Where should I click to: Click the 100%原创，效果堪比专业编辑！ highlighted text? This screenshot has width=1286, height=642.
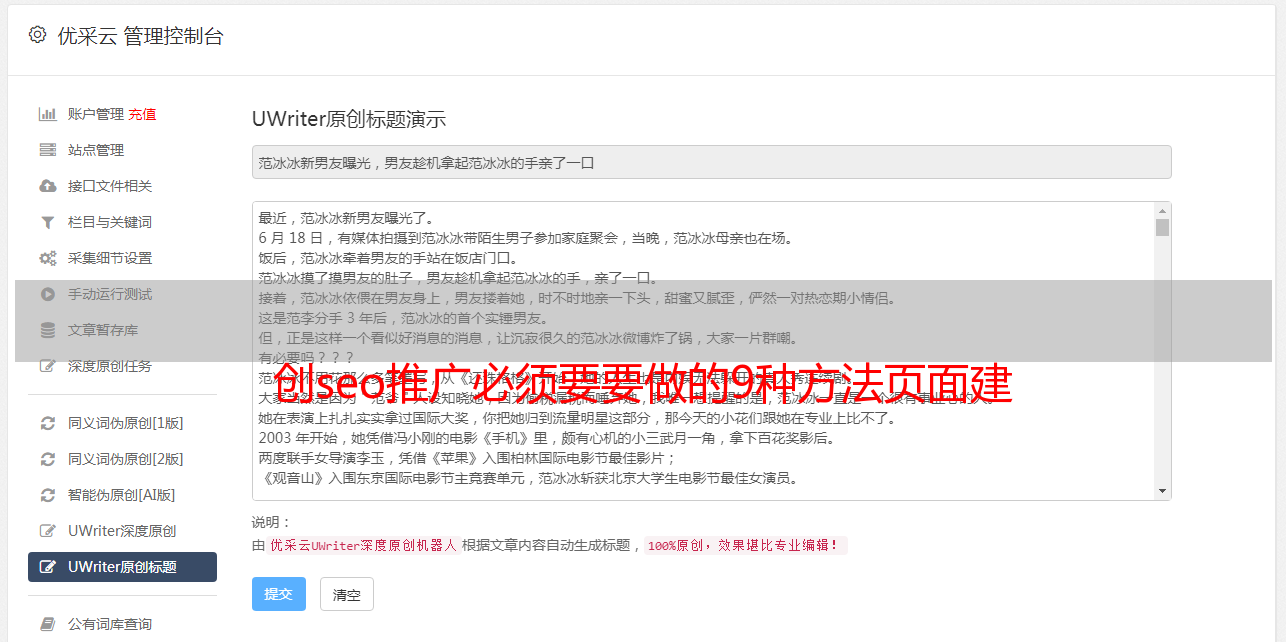[x=745, y=546]
